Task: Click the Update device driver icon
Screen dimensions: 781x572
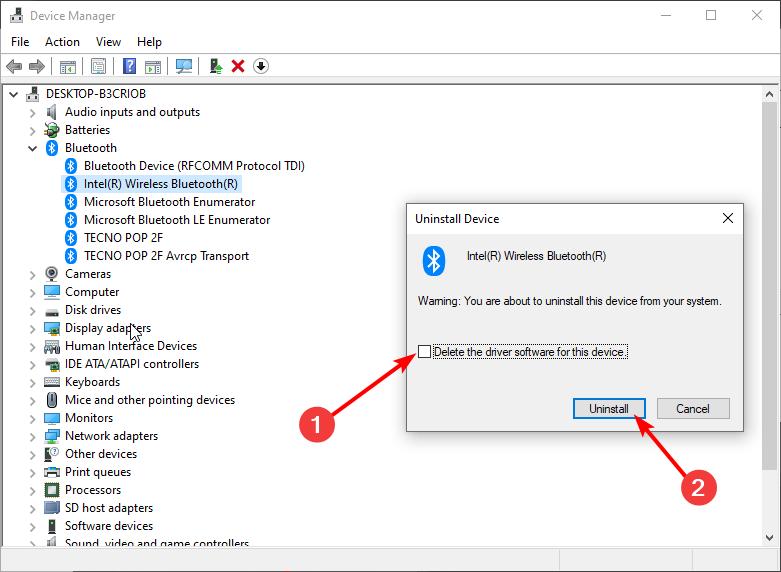Action: click(216, 66)
